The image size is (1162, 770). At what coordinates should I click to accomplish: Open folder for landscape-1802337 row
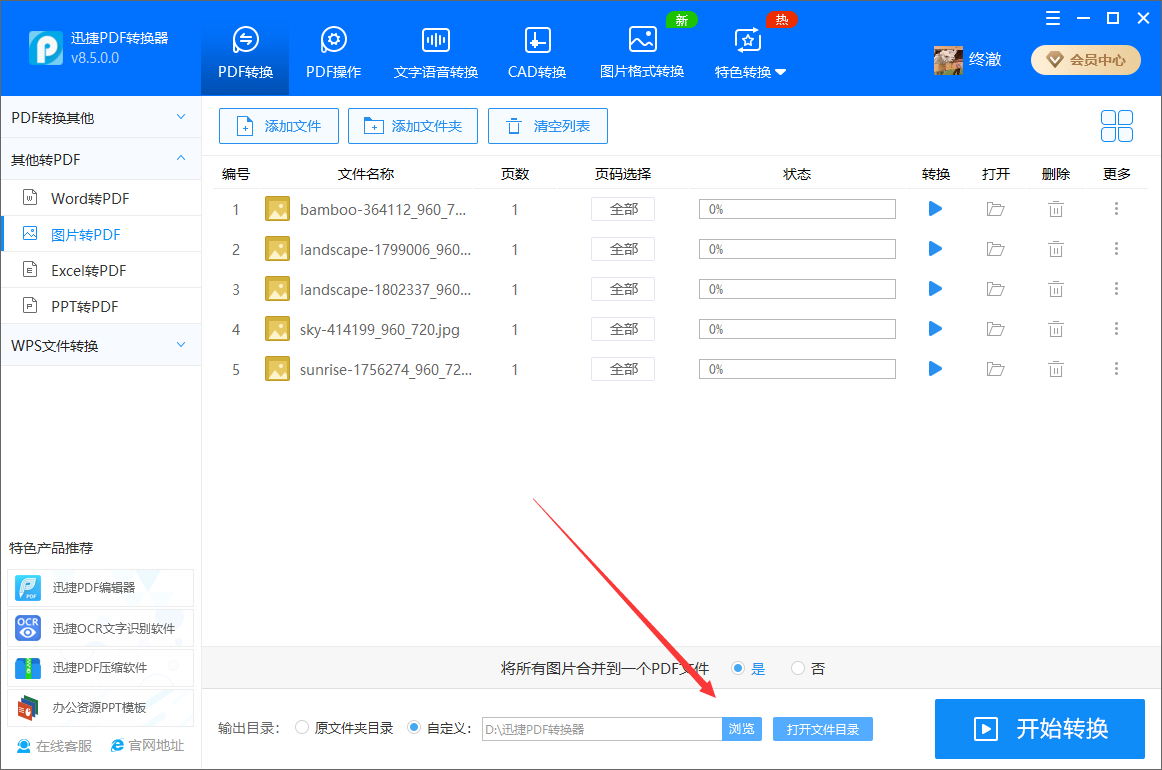995,290
